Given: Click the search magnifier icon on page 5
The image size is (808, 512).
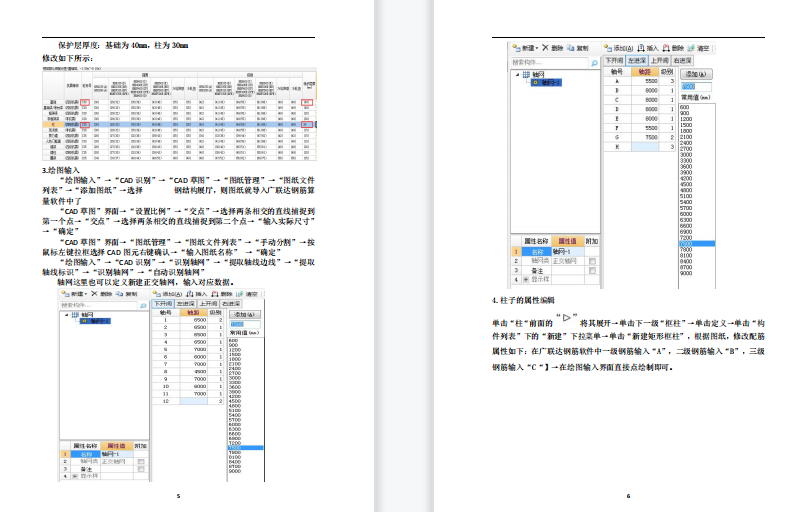Looking at the screenshot, I should (143, 305).
